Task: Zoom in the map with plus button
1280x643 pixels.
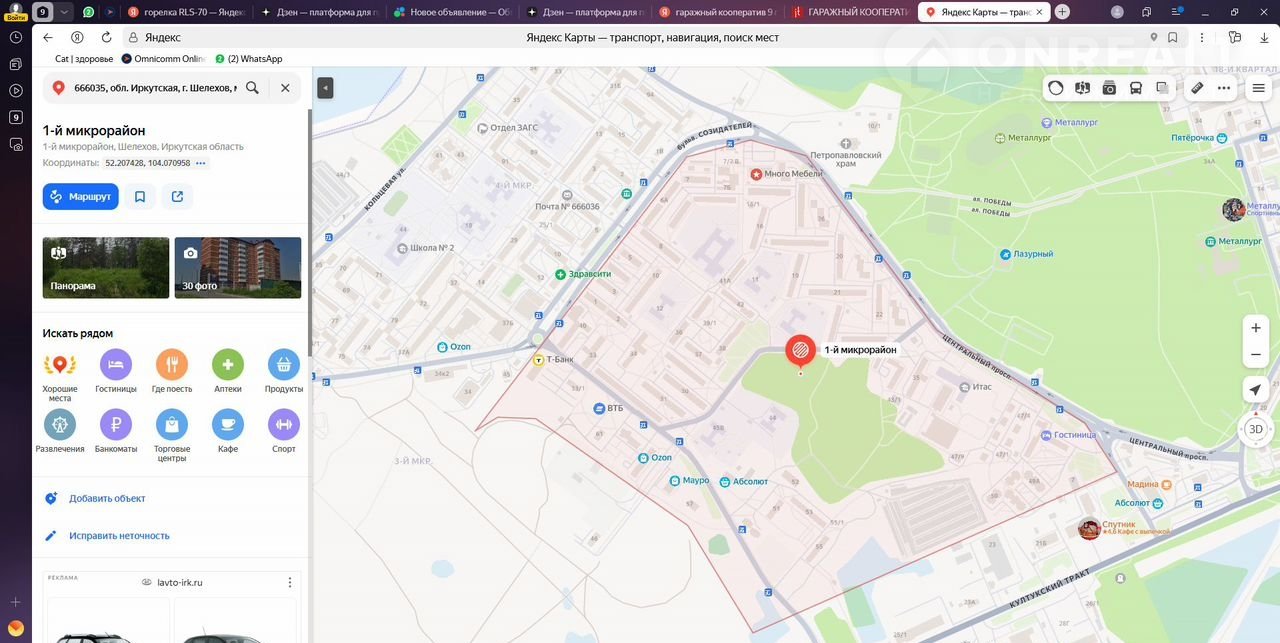Action: pos(1256,328)
